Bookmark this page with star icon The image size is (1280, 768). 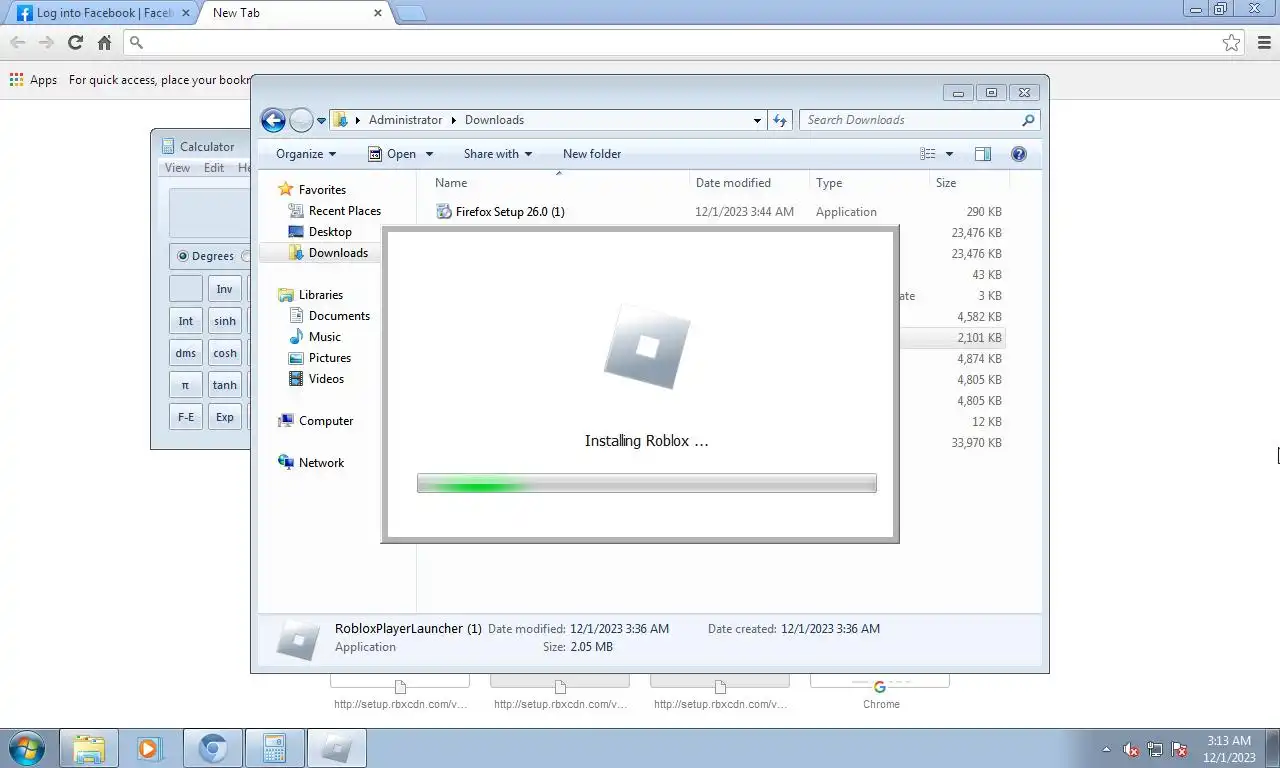(1231, 42)
